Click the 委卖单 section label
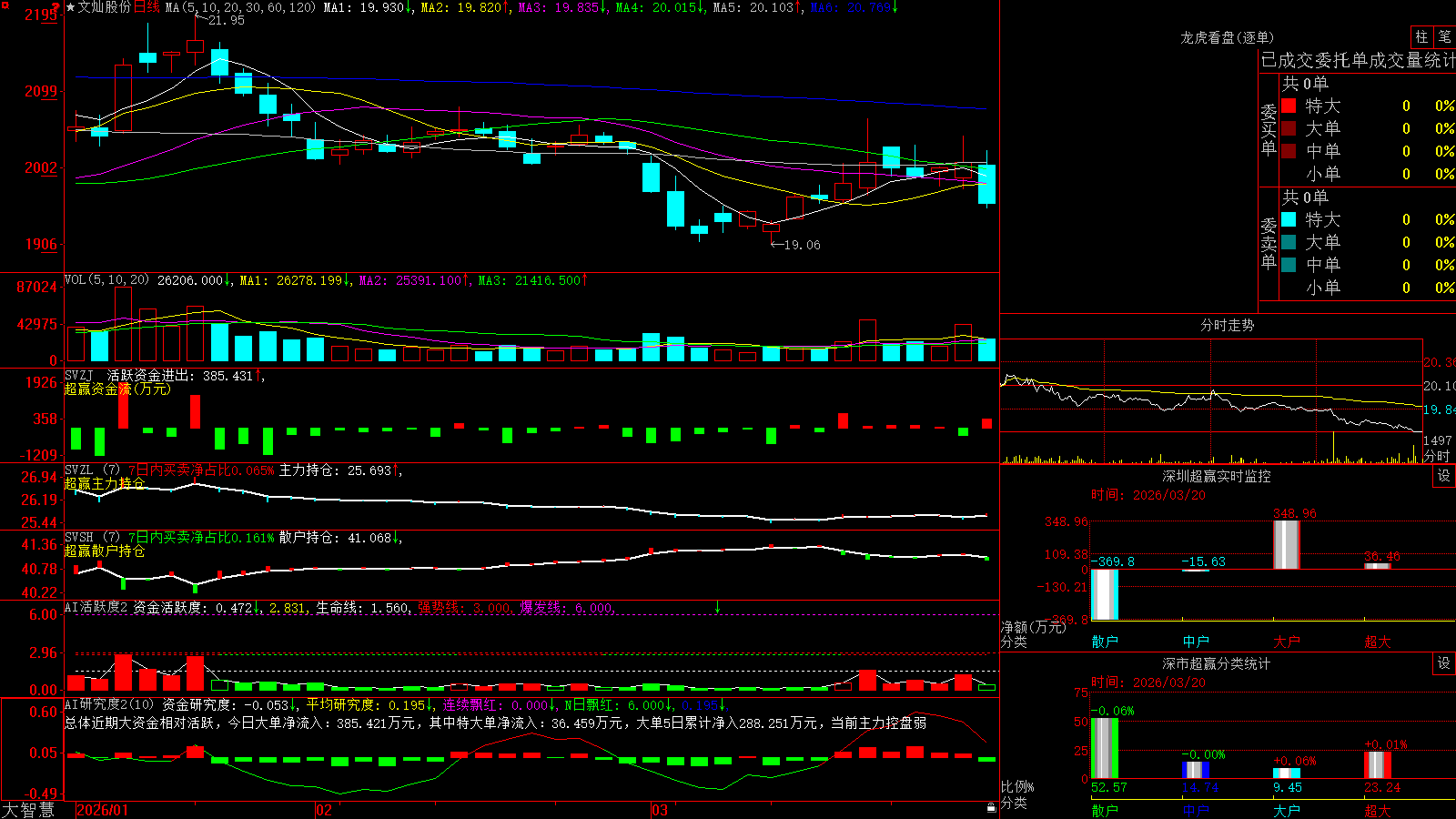Image resolution: width=1456 pixels, height=819 pixels. tap(1269, 243)
